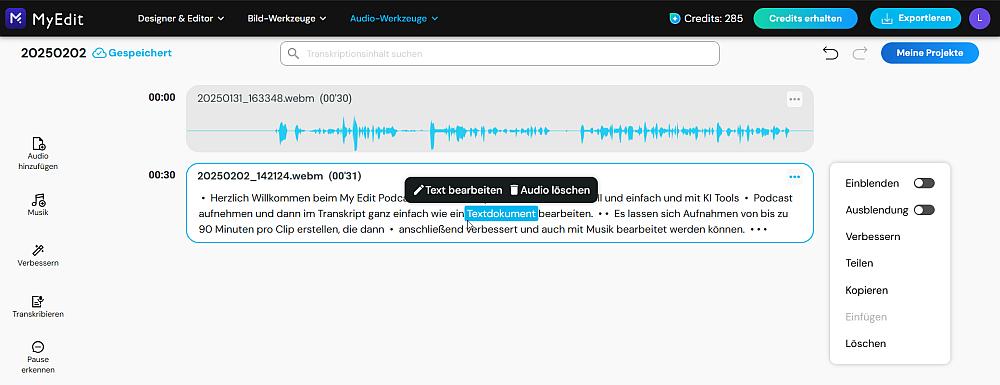Expand Bild-Werkzeuge menu
Viewport: 1000px width, 385px height.
point(287,18)
